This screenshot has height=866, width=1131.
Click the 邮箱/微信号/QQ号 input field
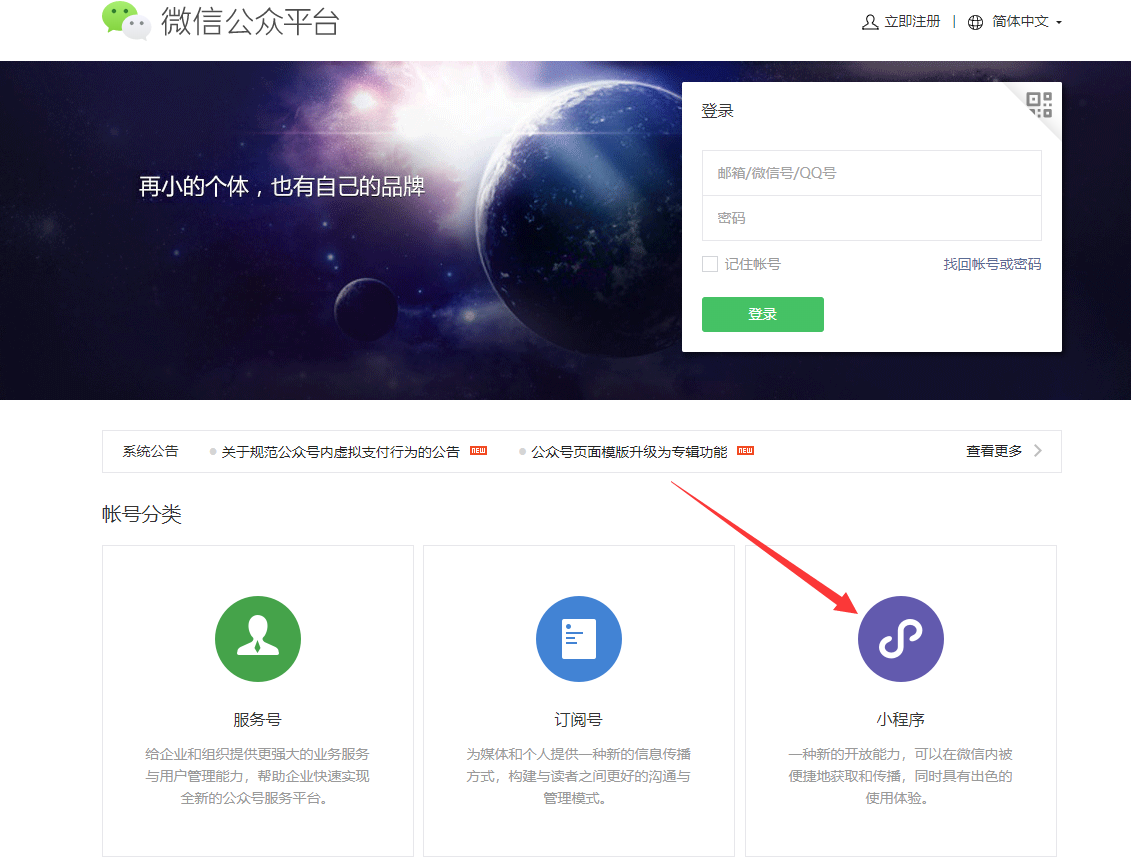[871, 173]
